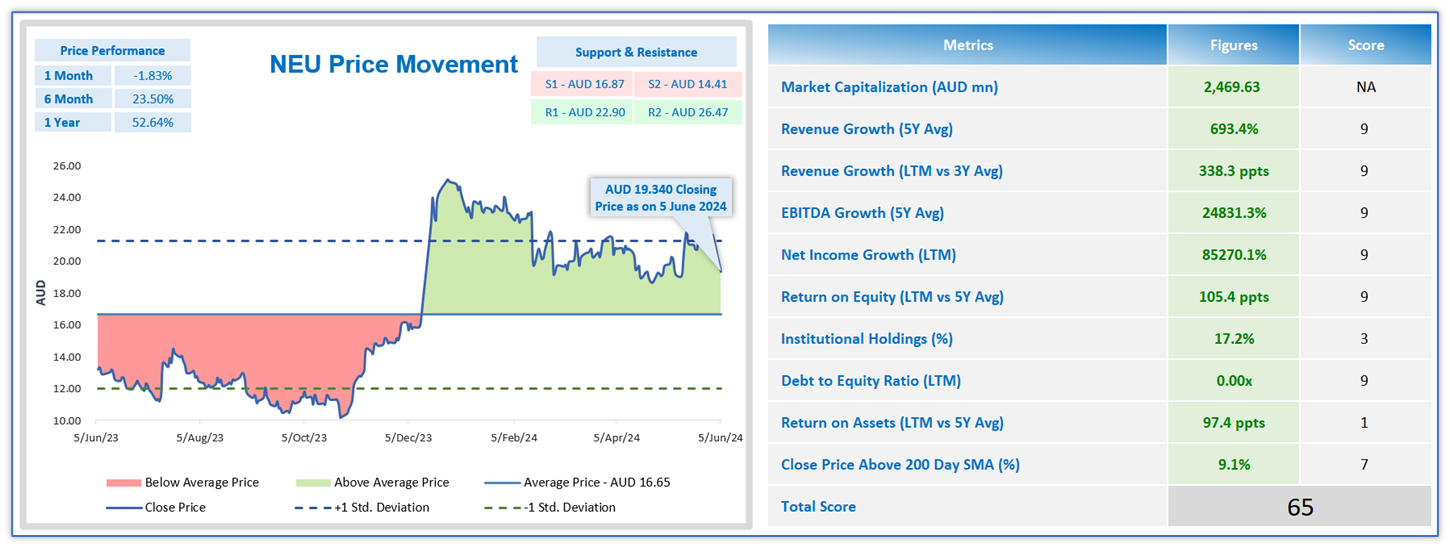Screen dimensions: 1450x548
Task: Click the green Above Average Price legend swatch
Action: pyautogui.click(x=311, y=482)
